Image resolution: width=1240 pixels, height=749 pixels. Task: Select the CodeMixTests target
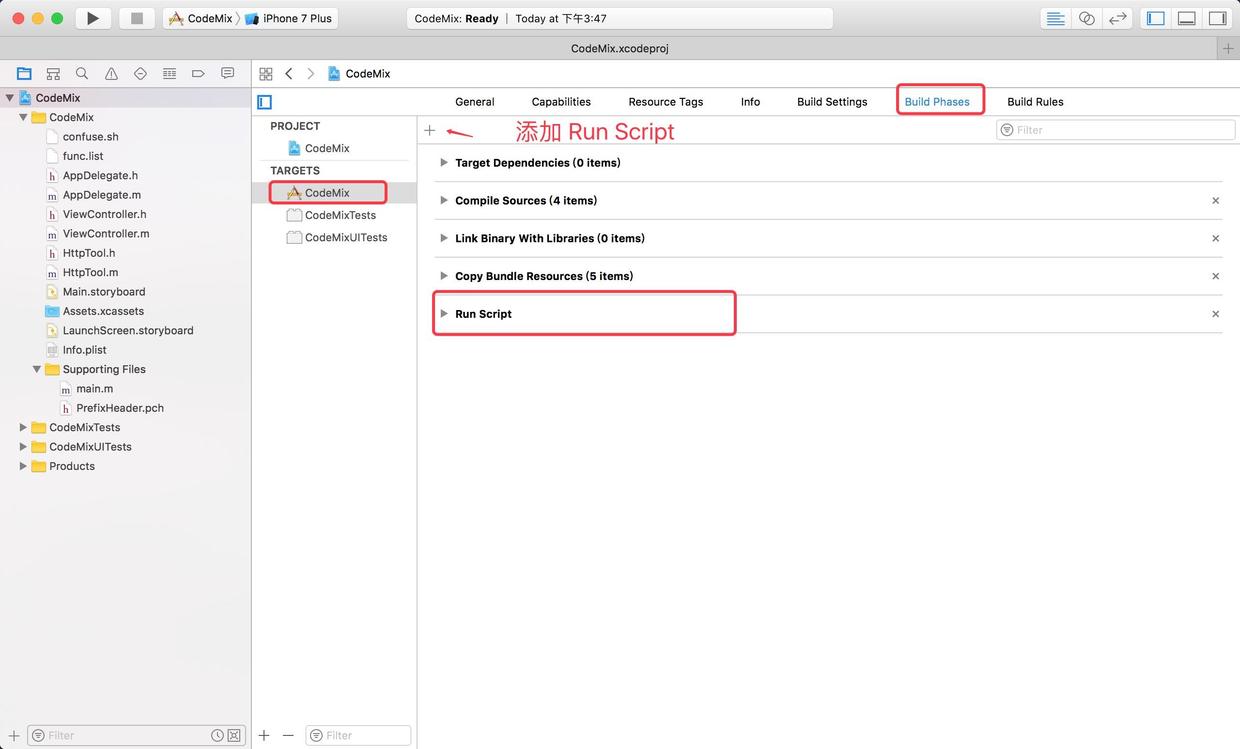coord(331,215)
